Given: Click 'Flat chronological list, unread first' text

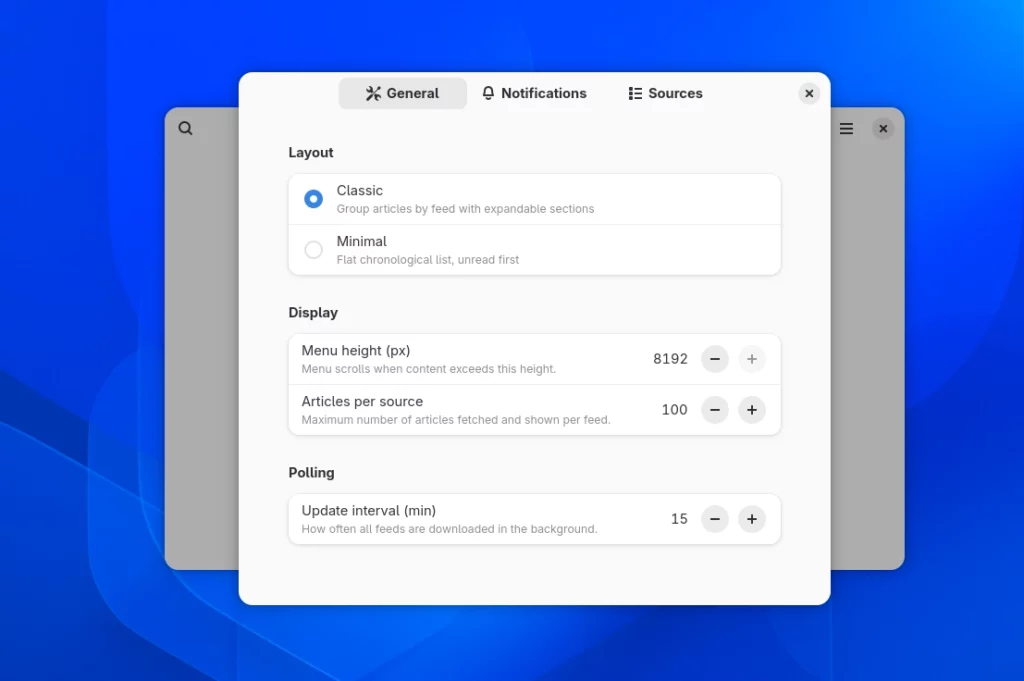Looking at the screenshot, I should click(x=428, y=260).
